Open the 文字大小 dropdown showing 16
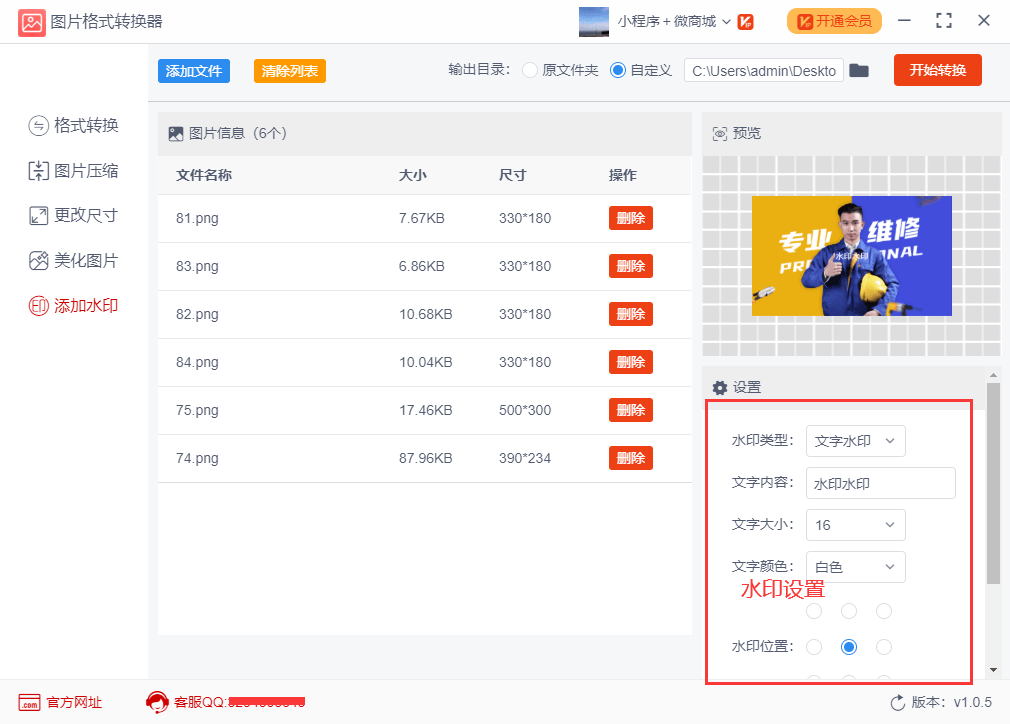The height and width of the screenshot is (724, 1010). [855, 525]
